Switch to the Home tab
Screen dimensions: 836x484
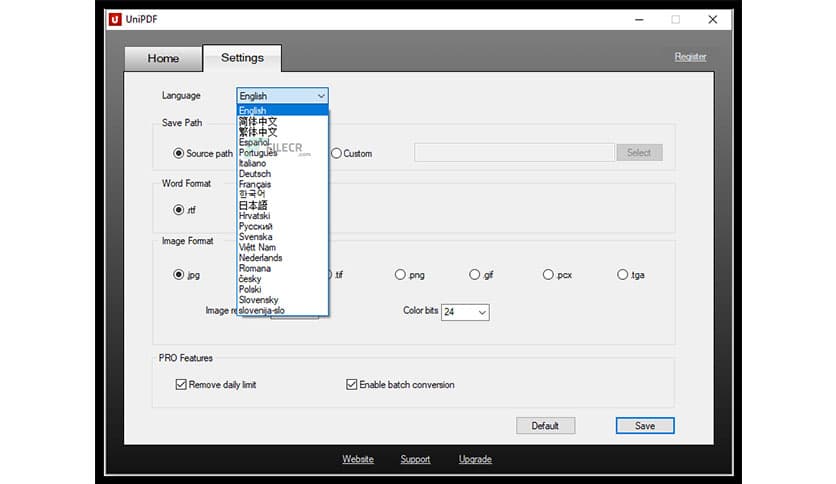click(x=163, y=58)
